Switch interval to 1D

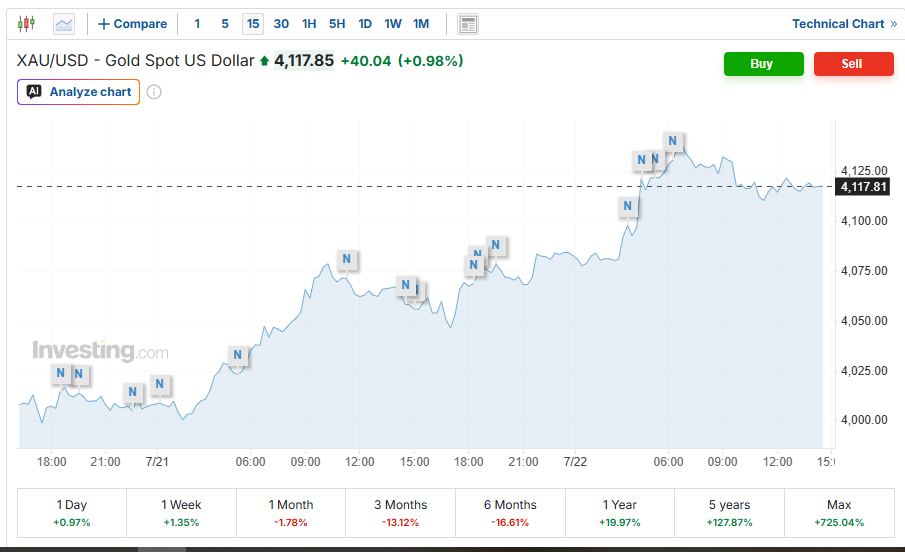[365, 24]
